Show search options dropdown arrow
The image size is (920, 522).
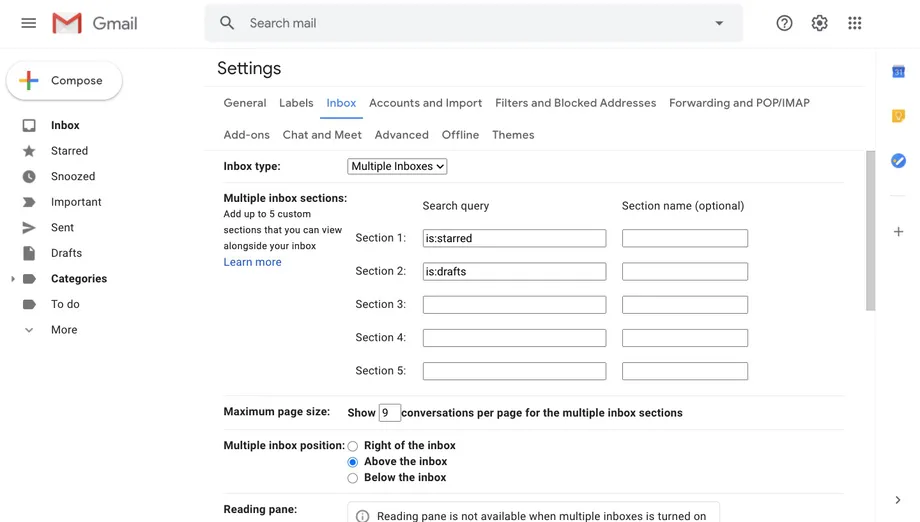[719, 23]
